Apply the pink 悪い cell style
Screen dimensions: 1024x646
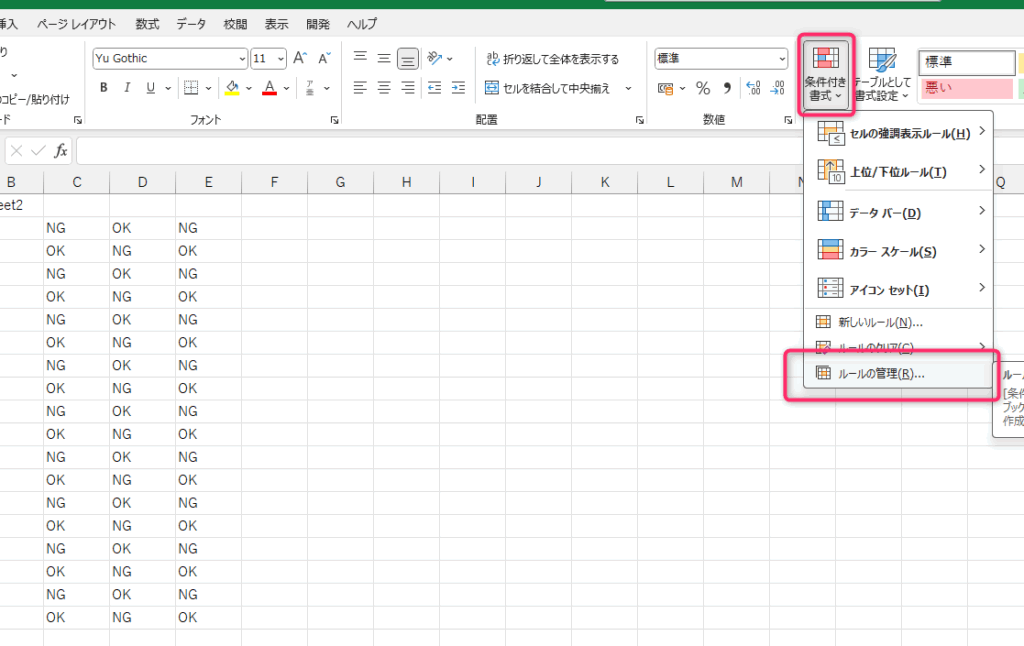coord(966,88)
